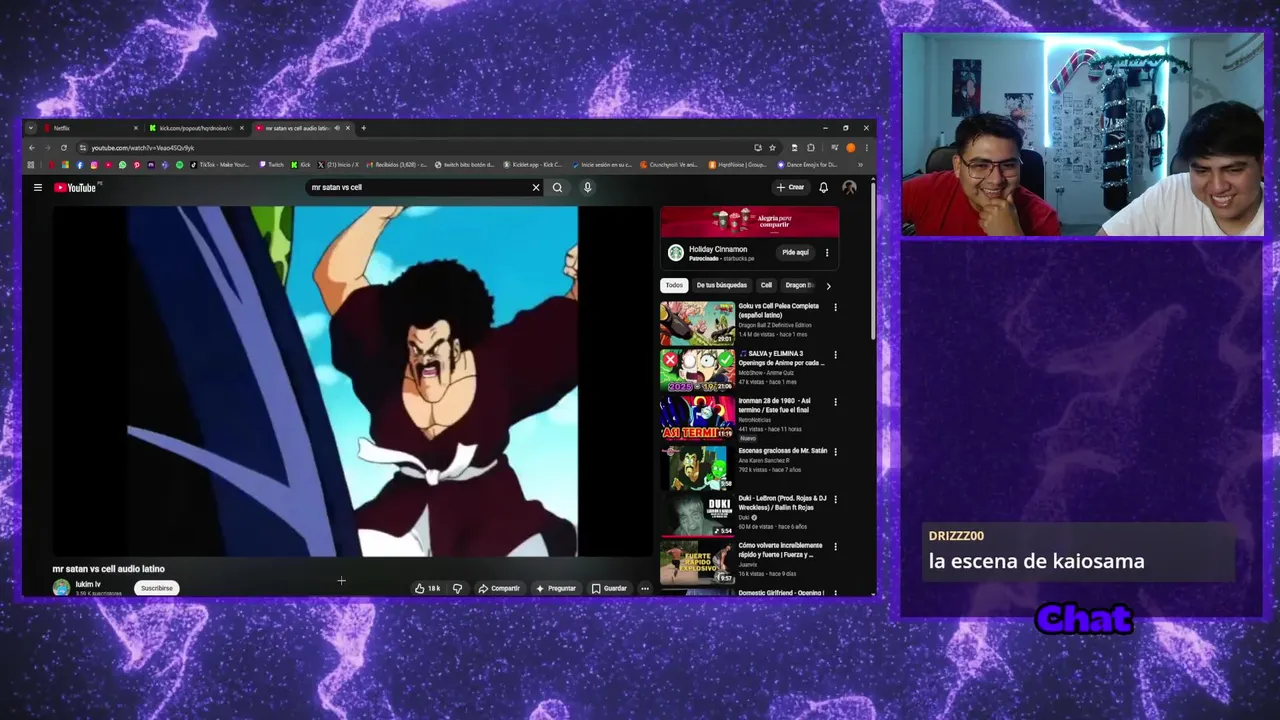Start voice search with the microphone
1280x720 pixels.
click(587, 187)
